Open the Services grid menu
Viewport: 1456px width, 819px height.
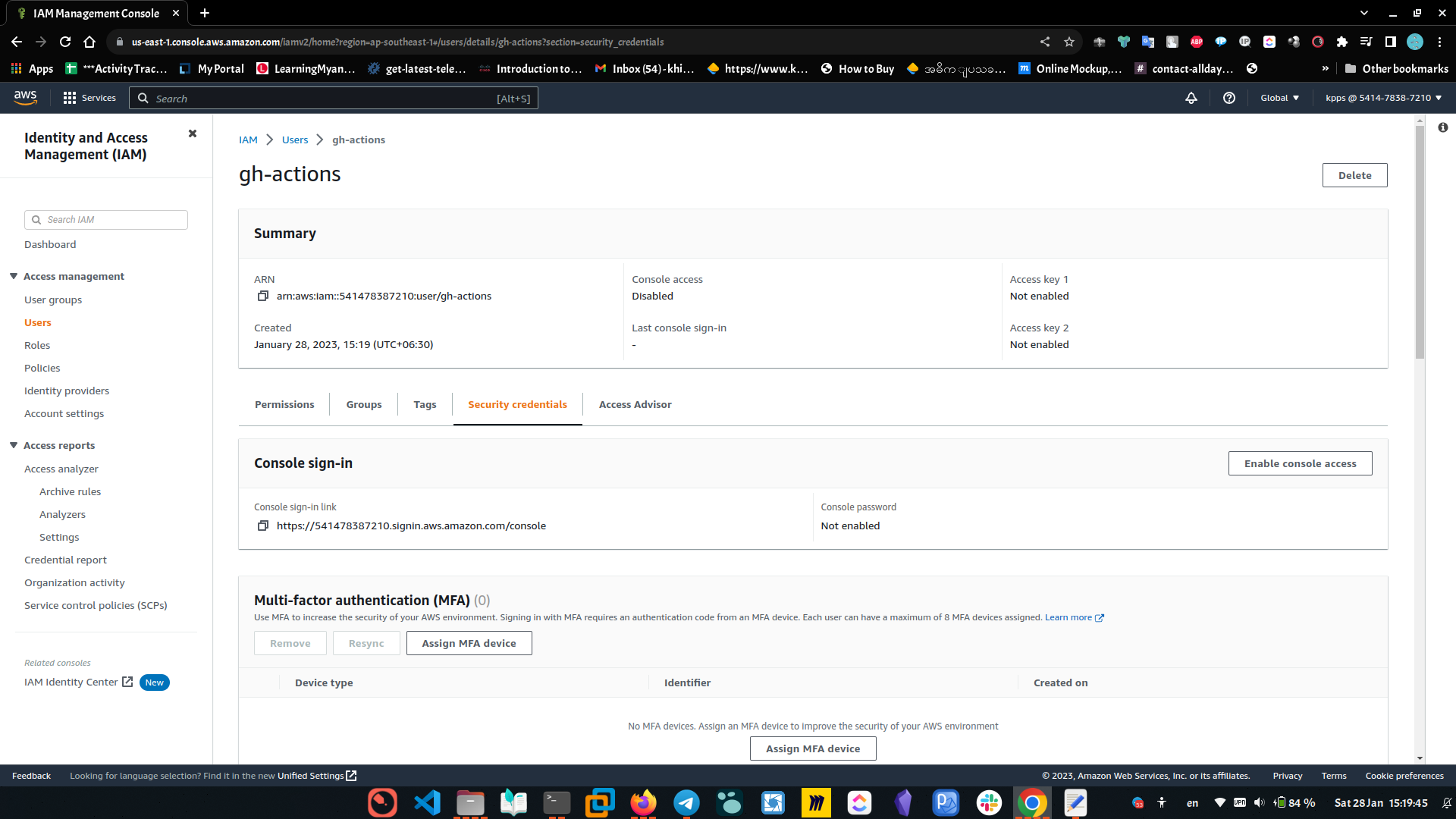(x=89, y=98)
